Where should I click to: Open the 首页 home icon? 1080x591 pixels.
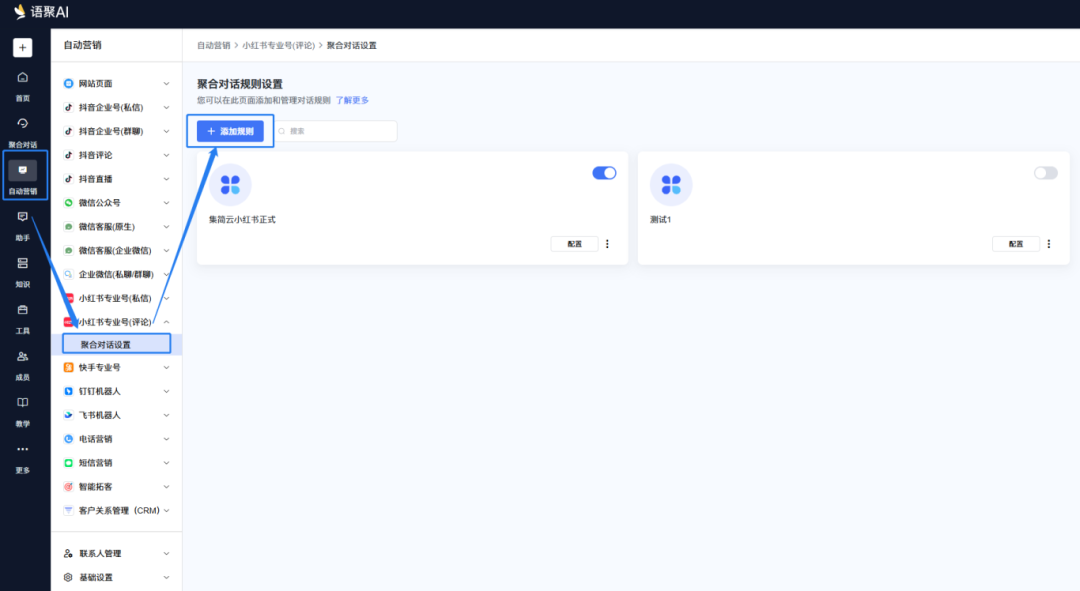[x=23, y=77]
